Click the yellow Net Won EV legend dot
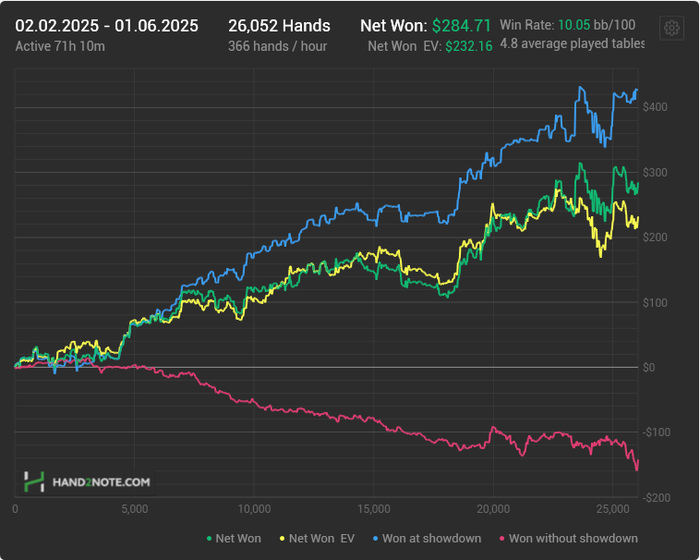The image size is (700, 560). point(282,539)
